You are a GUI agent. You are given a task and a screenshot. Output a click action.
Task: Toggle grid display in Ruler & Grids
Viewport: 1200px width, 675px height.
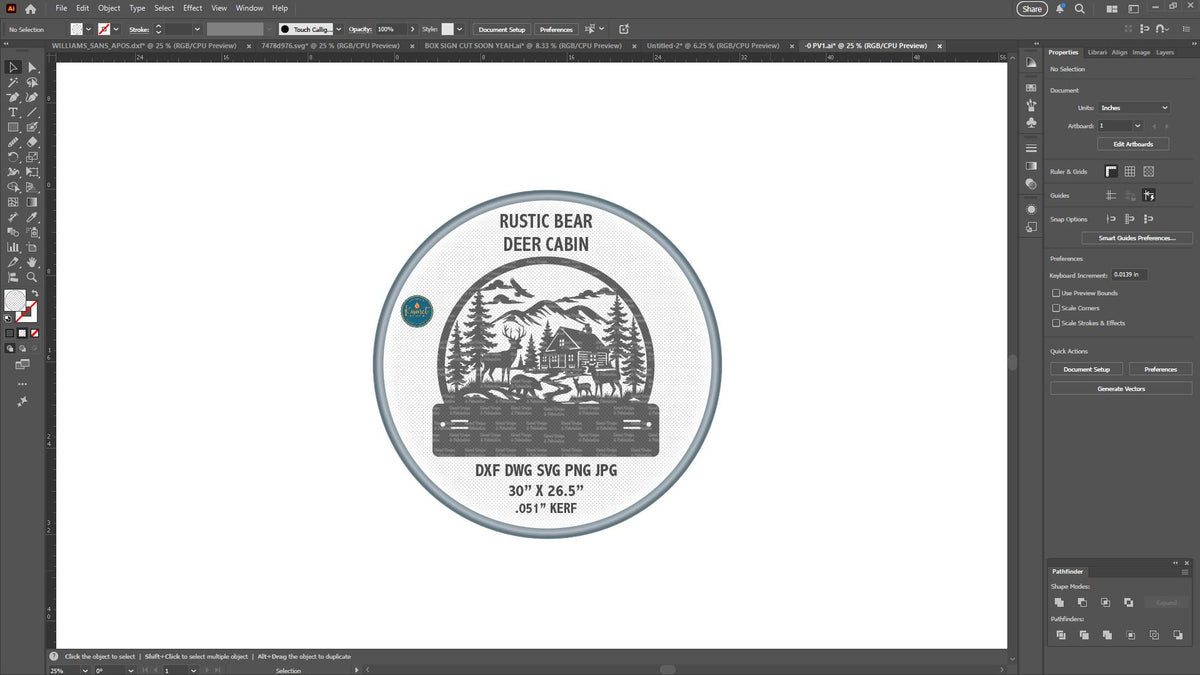[1130, 172]
